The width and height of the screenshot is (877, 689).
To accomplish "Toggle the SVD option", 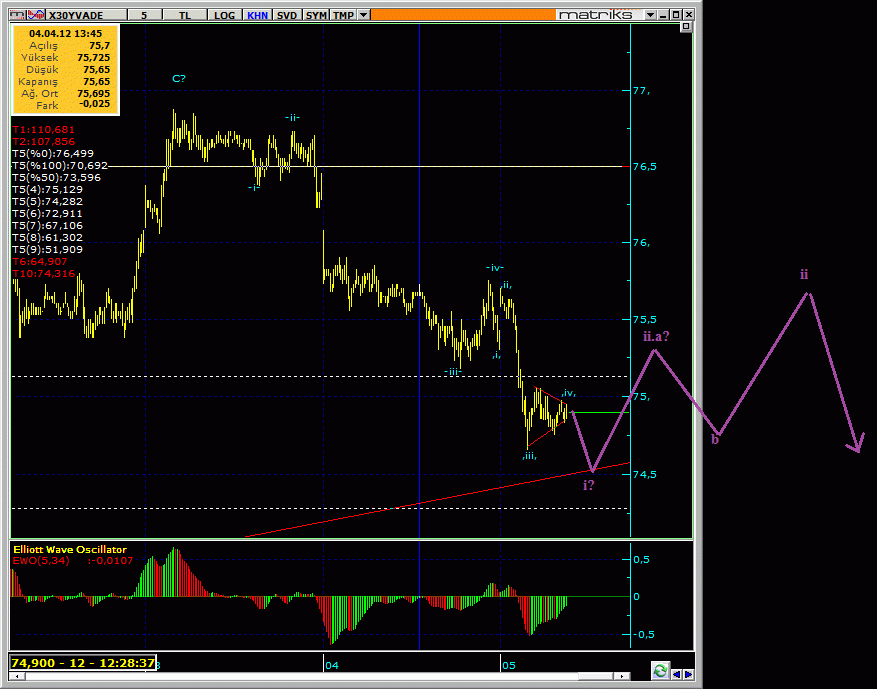I will pos(286,15).
